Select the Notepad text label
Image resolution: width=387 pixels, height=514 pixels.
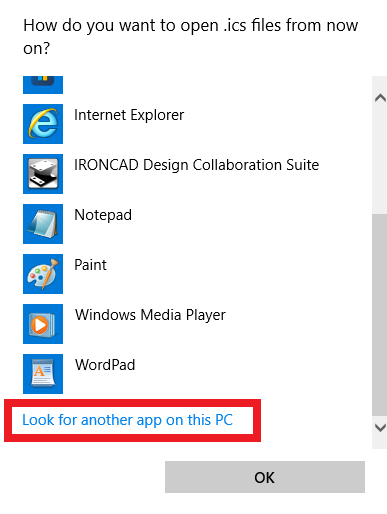103,215
